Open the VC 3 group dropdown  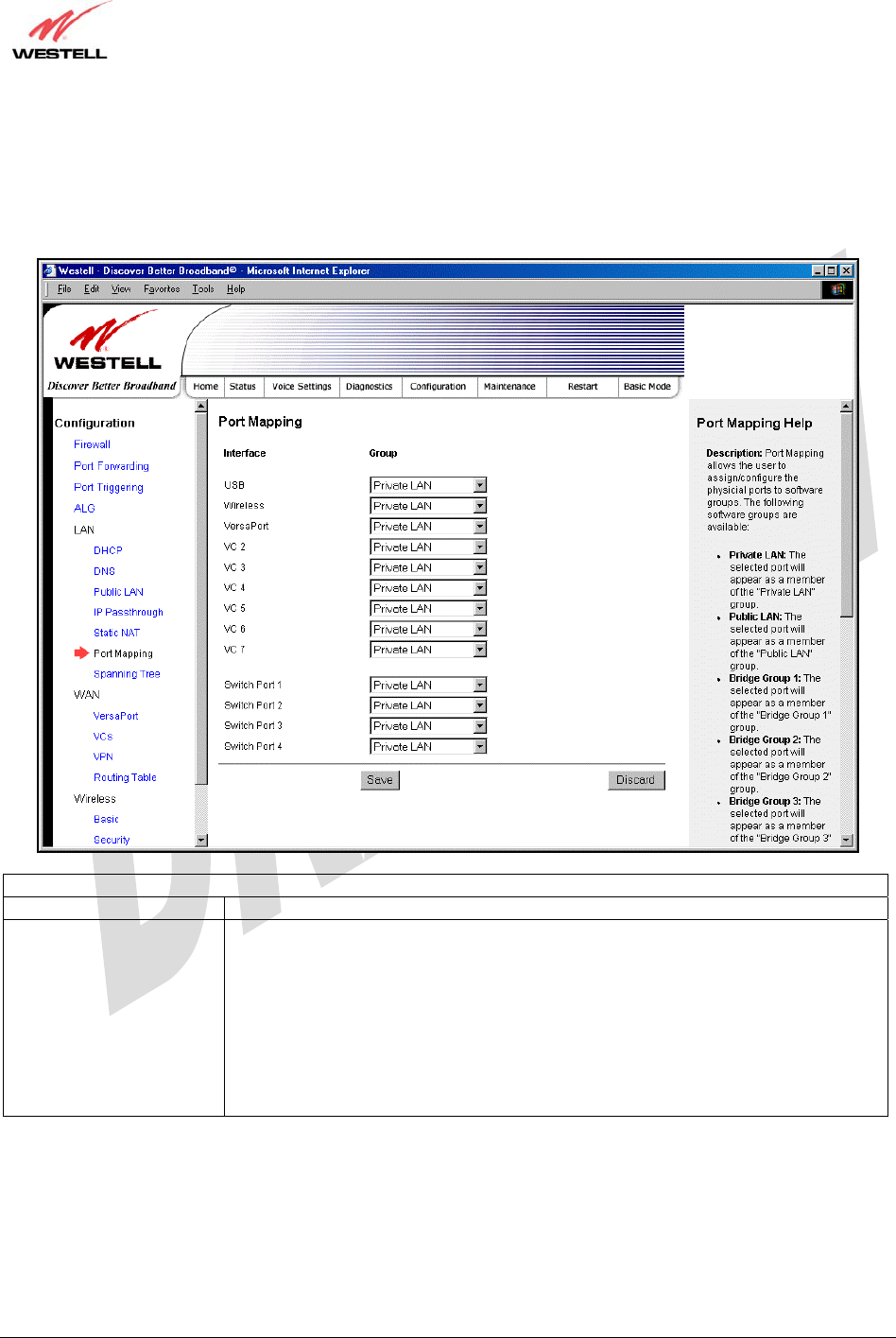click(x=428, y=567)
